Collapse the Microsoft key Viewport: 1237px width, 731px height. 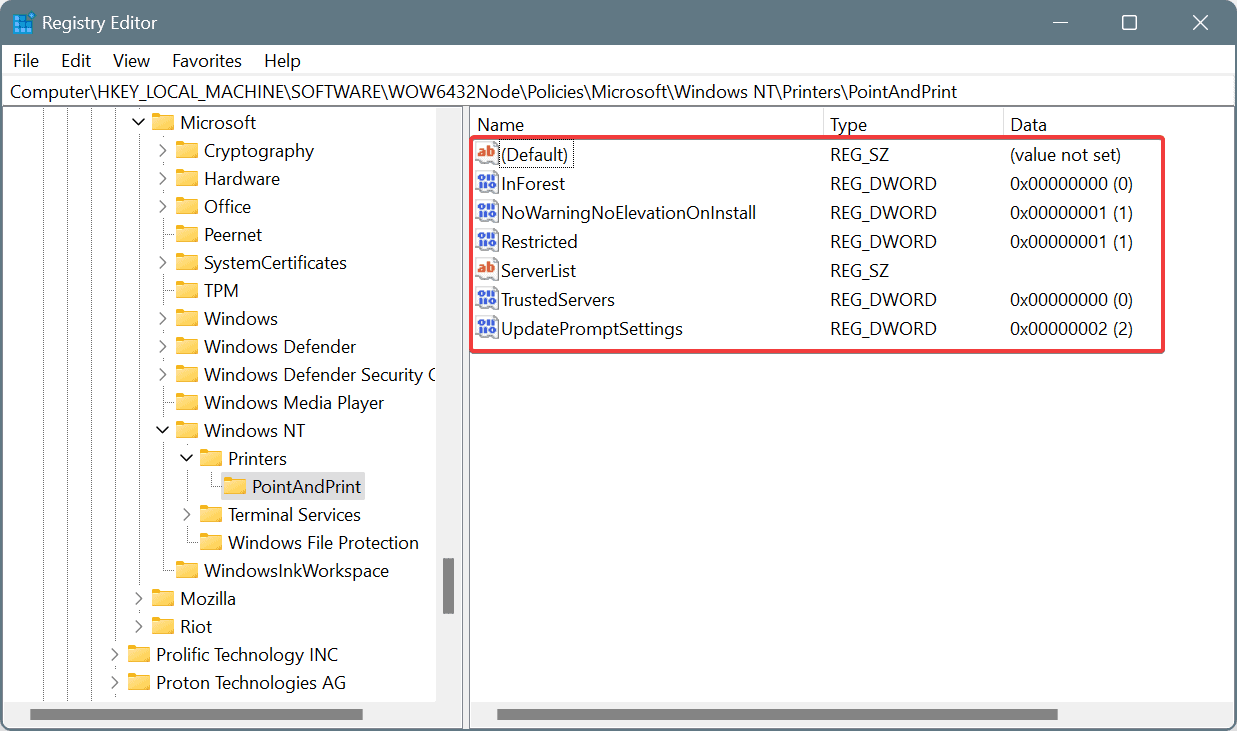138,122
